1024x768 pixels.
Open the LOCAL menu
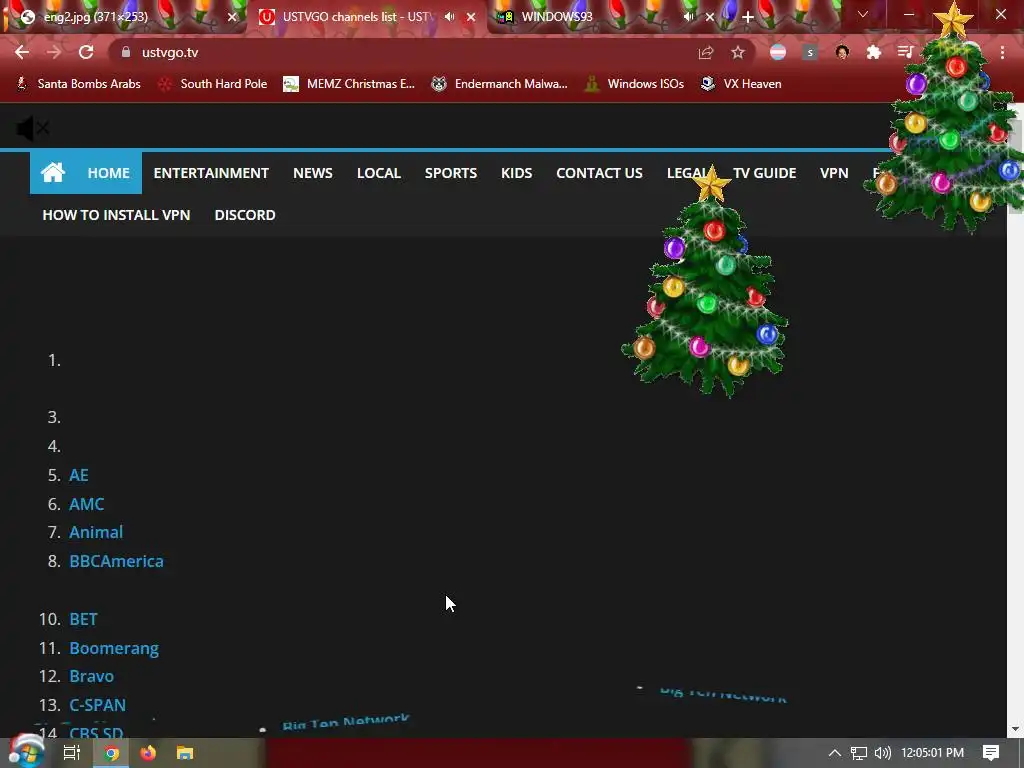click(379, 173)
